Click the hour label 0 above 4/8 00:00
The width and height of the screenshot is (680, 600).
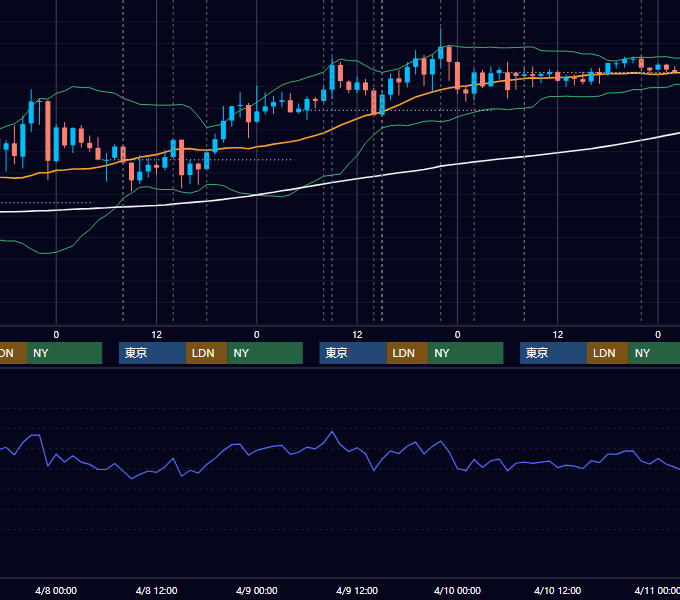tap(56, 335)
